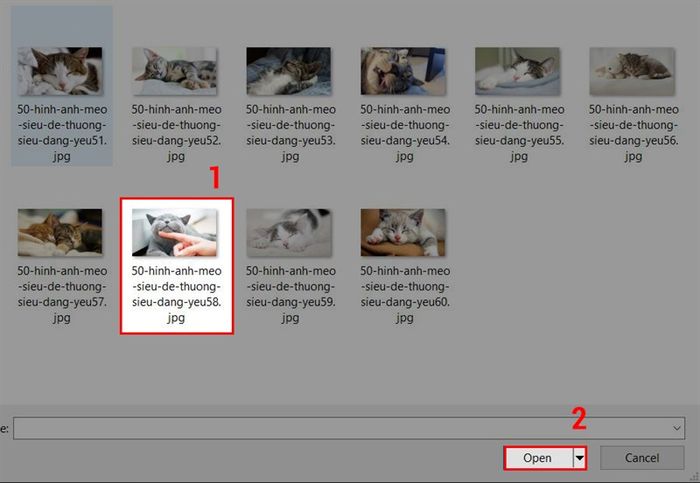Click the file name label ending yeu51.jpg
Viewport: 700px width, 483px height.
click(62, 133)
